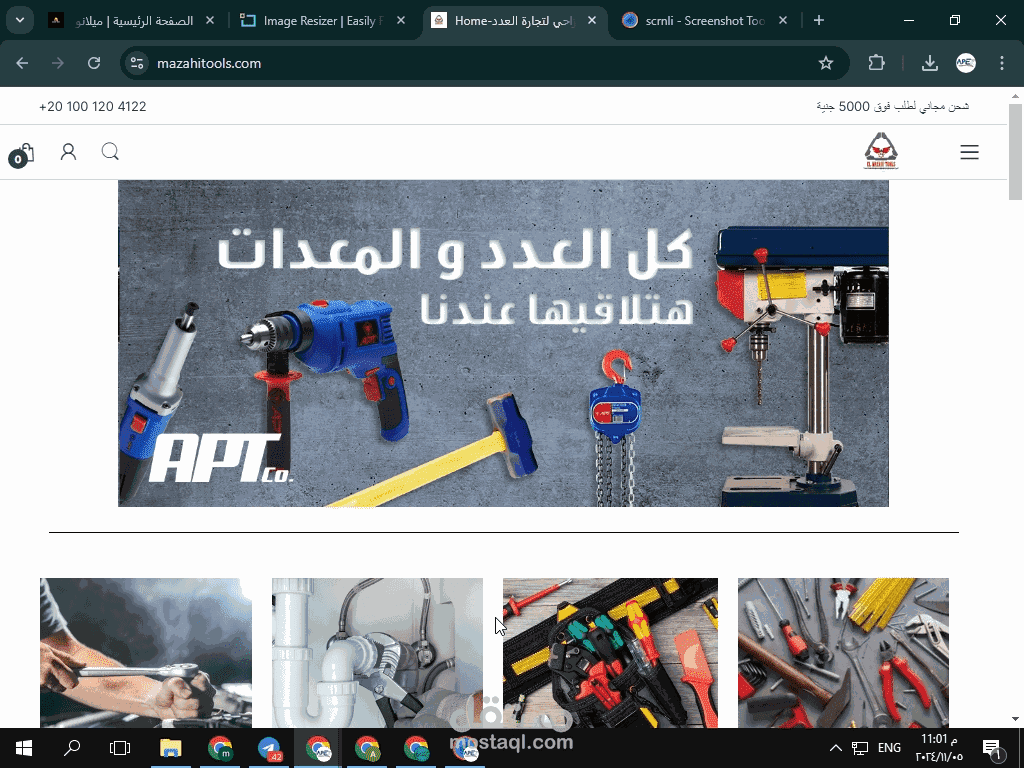Close the ميلانو tab
This screenshot has height=768, width=1024.
pos(210,21)
